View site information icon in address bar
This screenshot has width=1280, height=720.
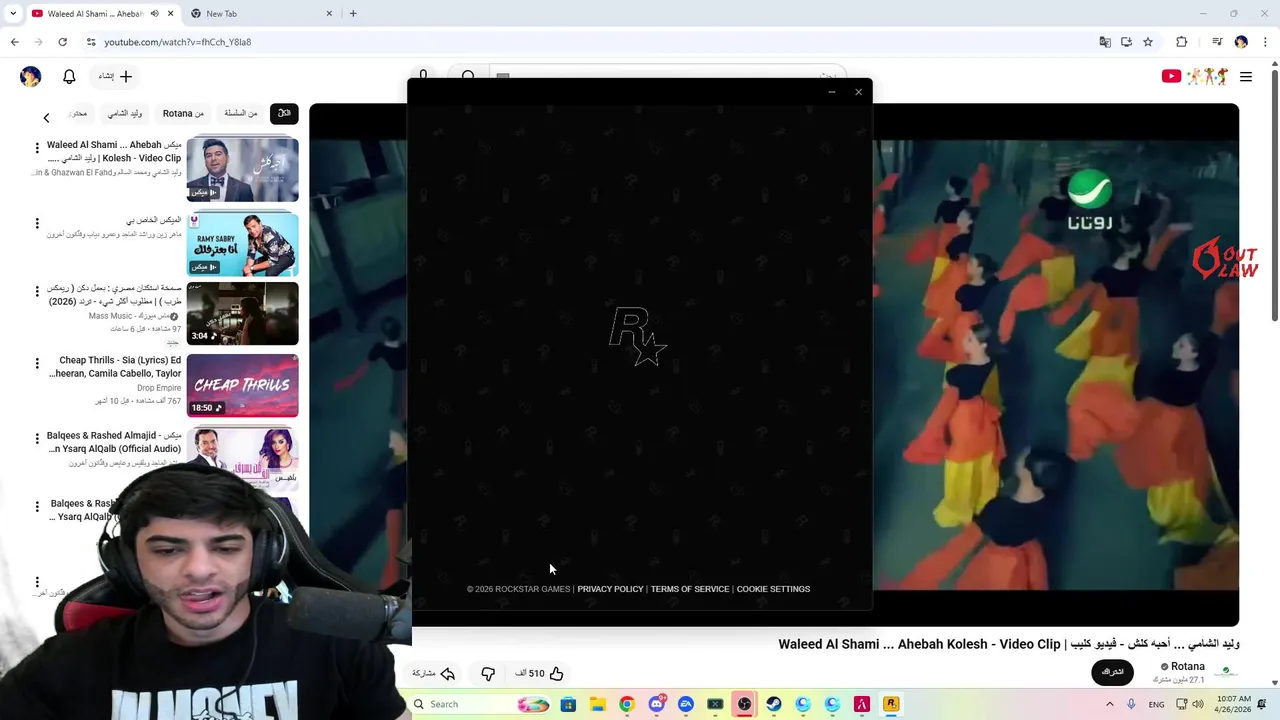tap(90, 42)
